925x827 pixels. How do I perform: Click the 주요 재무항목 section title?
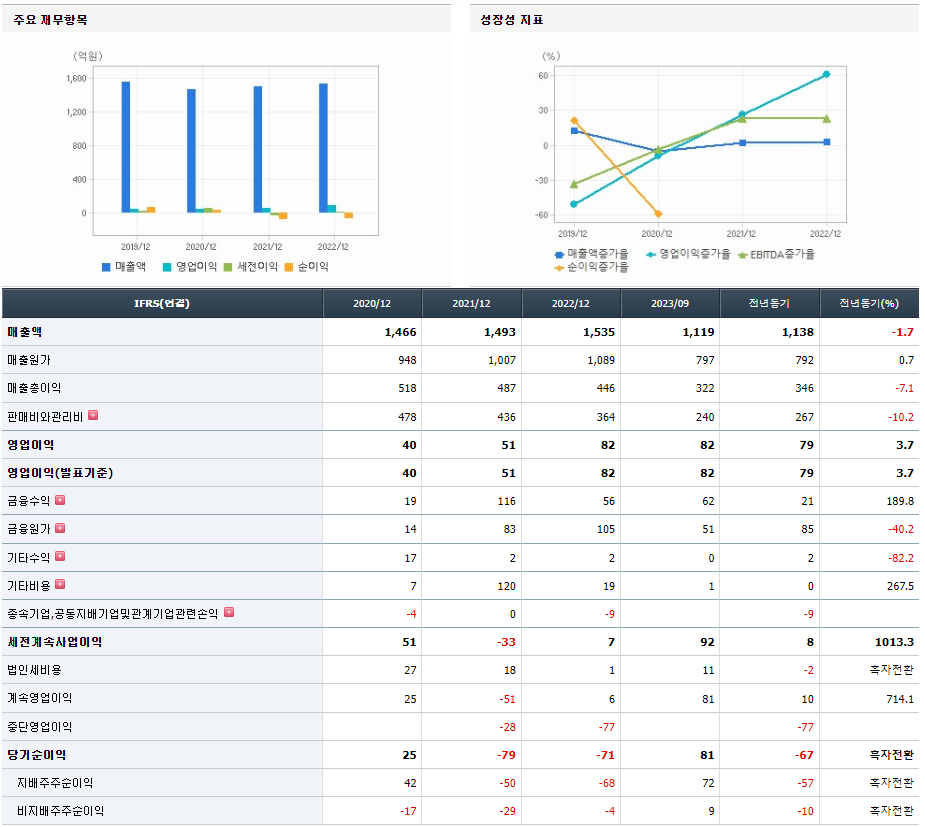(51, 20)
